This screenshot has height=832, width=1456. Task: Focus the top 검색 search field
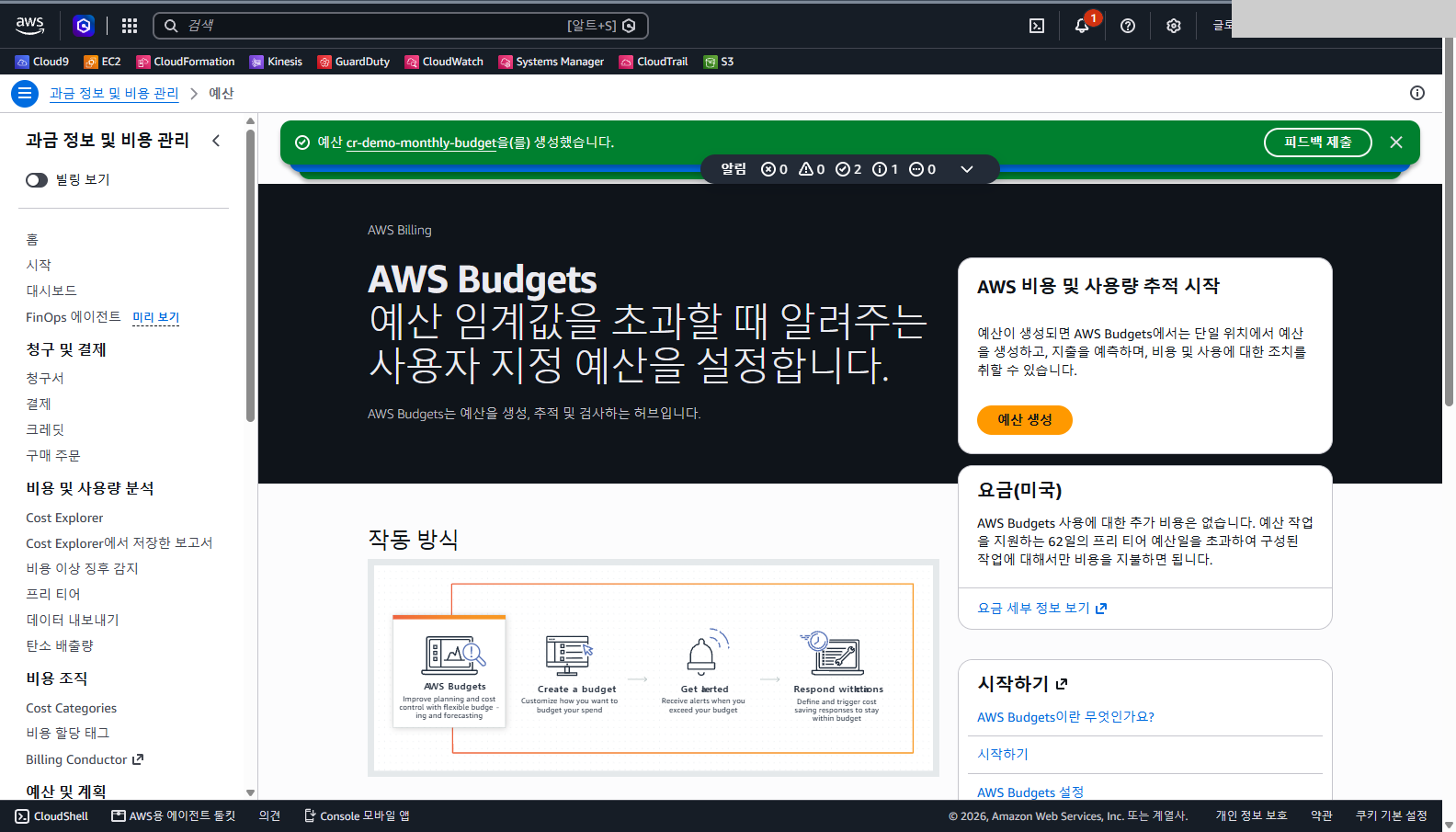pyautogui.click(x=401, y=26)
